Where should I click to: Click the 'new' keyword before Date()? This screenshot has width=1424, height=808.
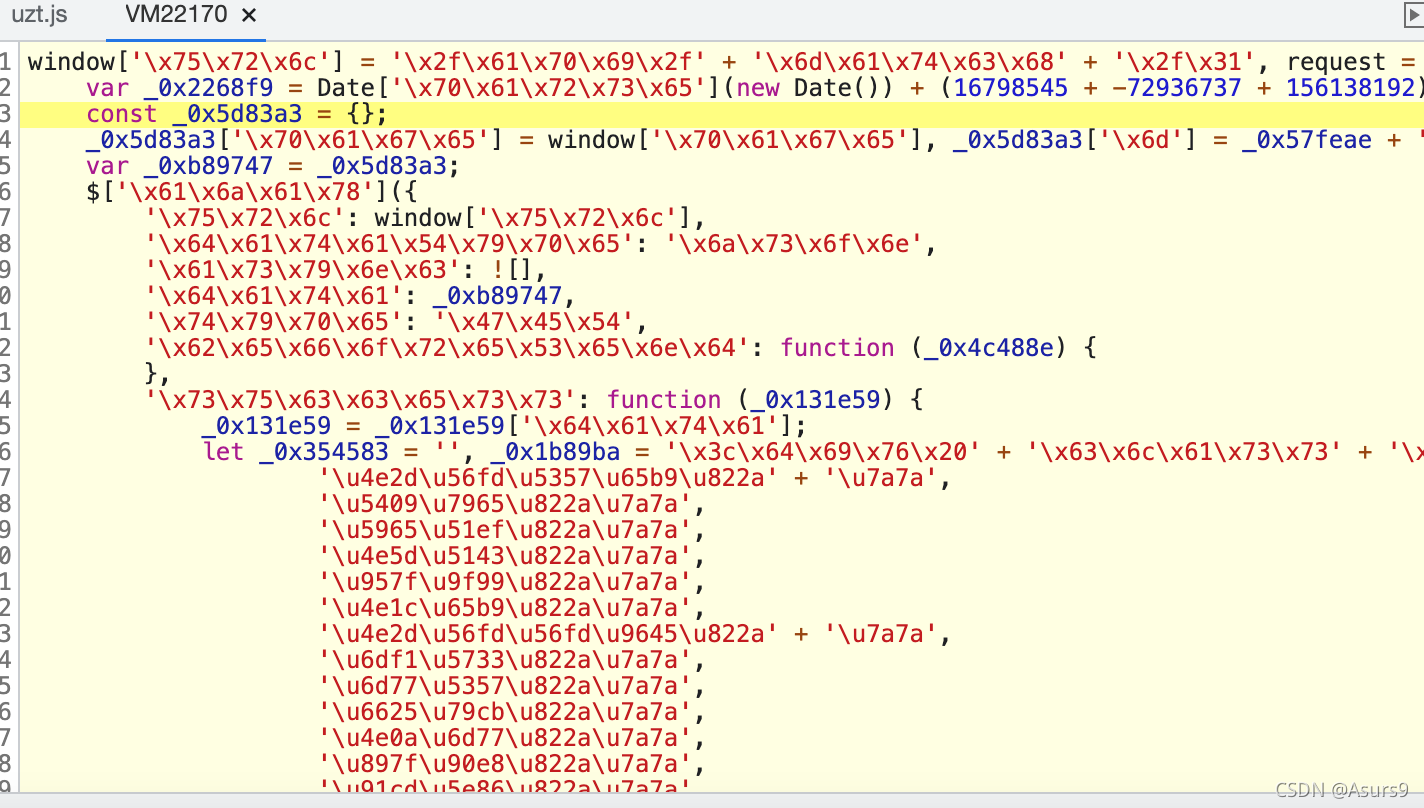click(x=758, y=88)
